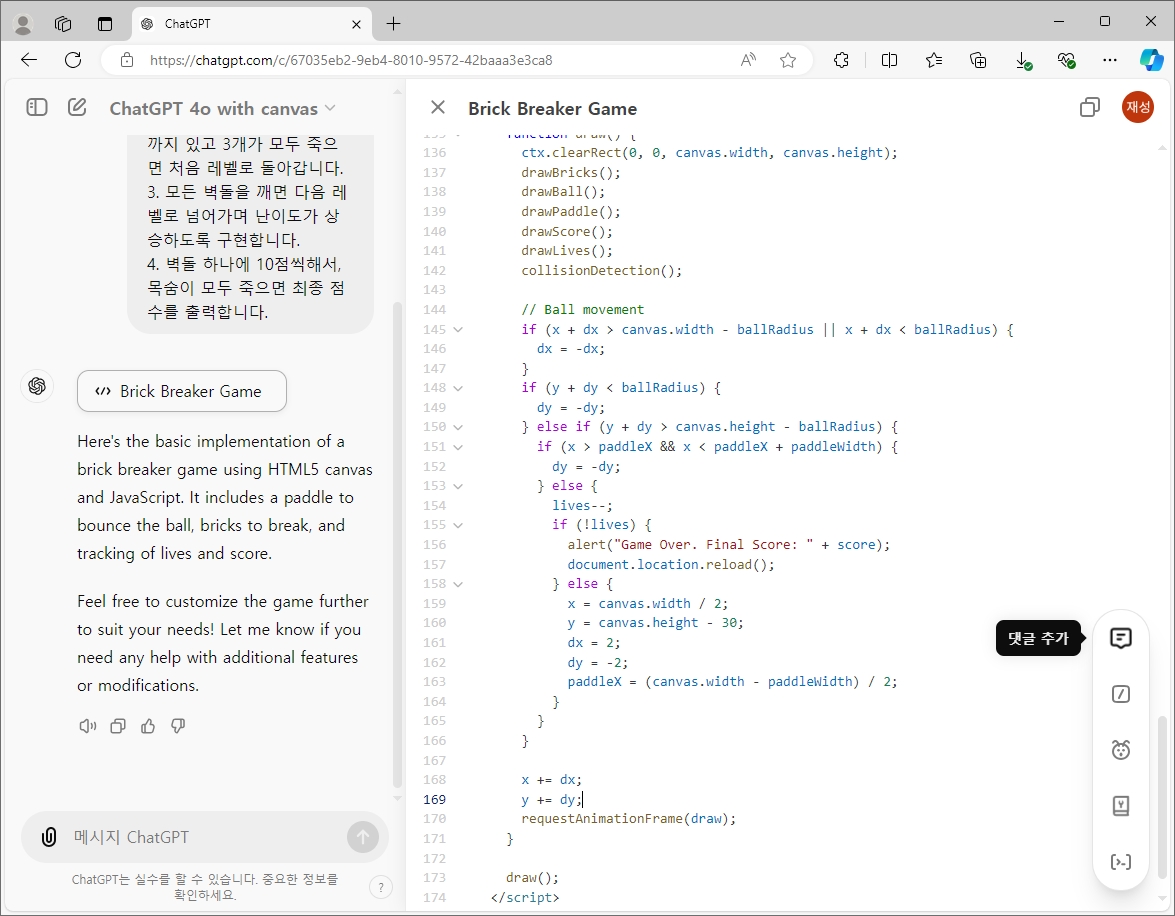Click the ChatGPT assistant logo avatar
Viewport: 1175px width, 916px height.
(x=37, y=386)
